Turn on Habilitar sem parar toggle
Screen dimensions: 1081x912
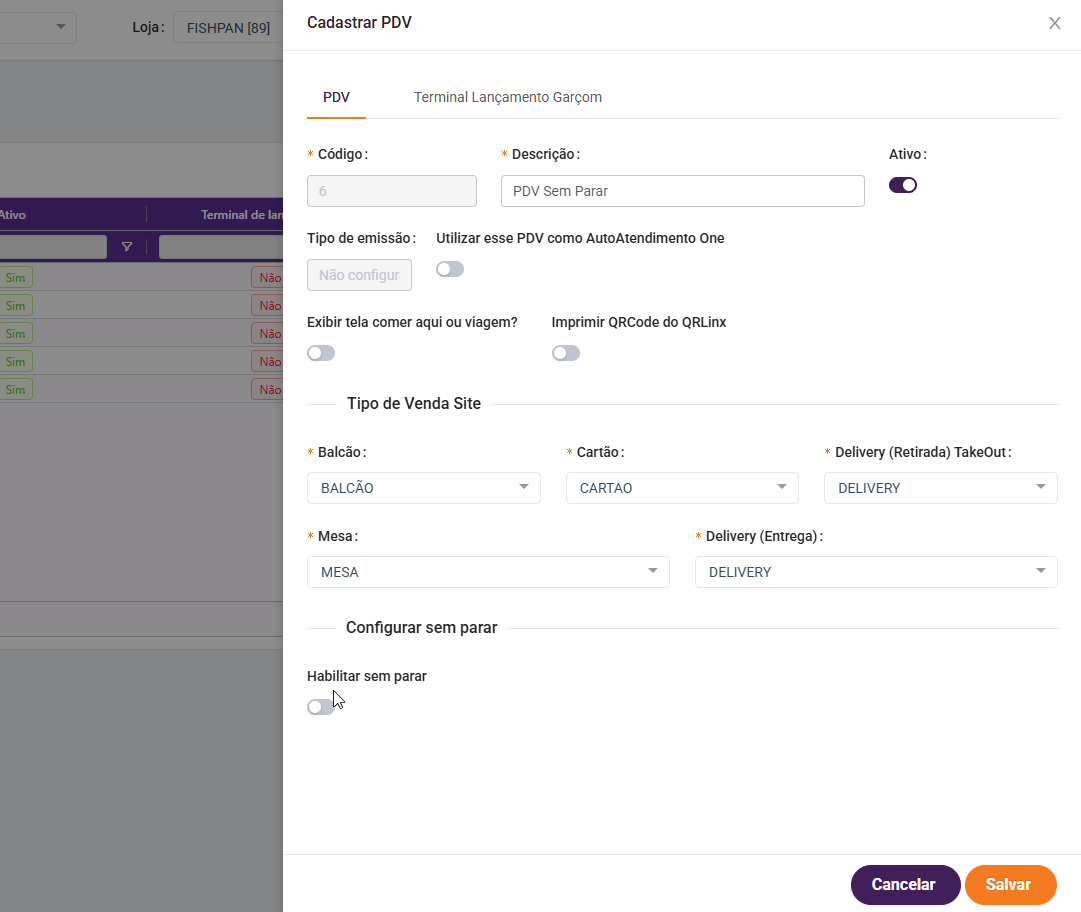321,707
